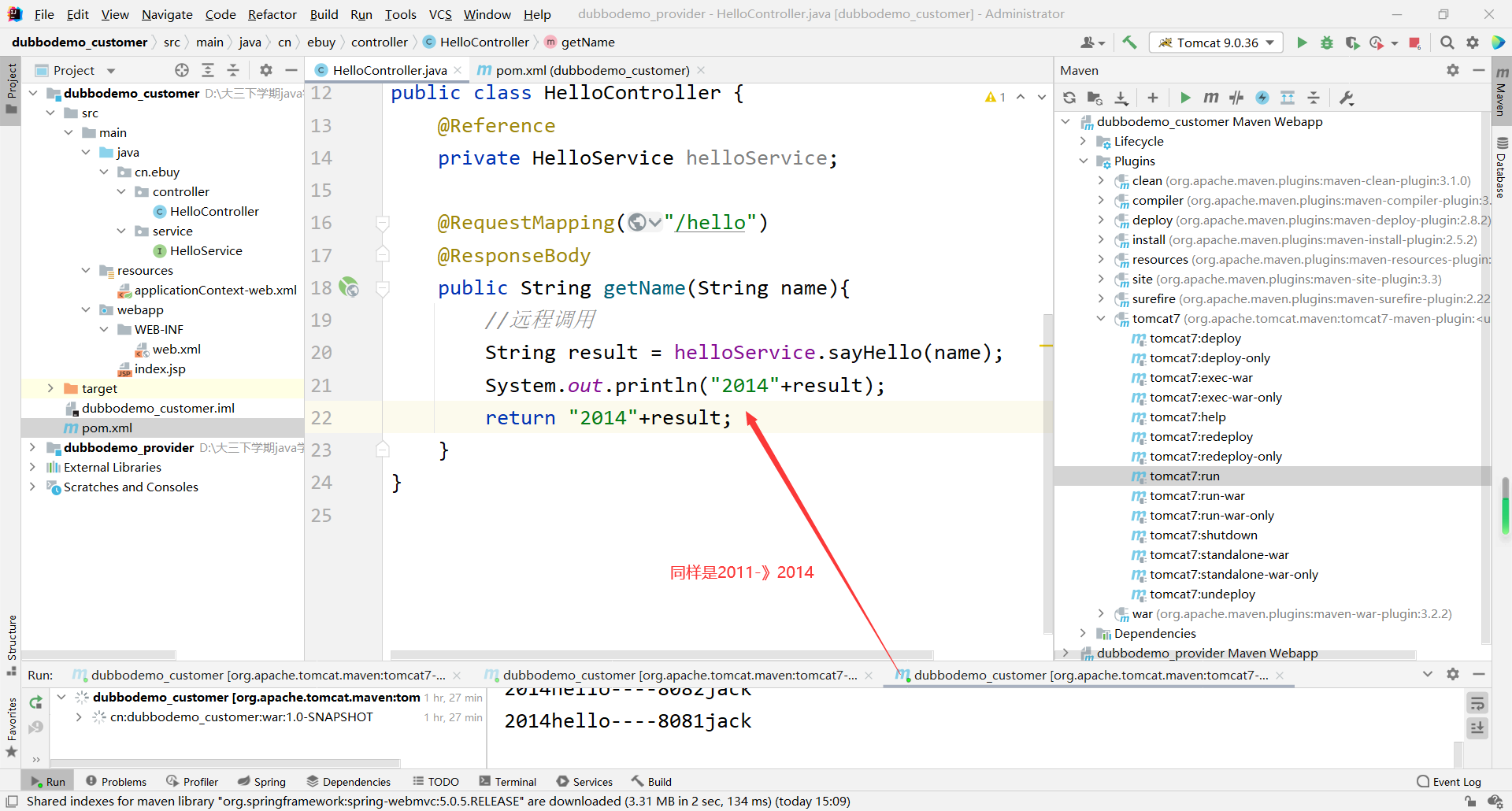Close the HelloController.java tab
This screenshot has height=811, width=1512.
pyautogui.click(x=458, y=70)
